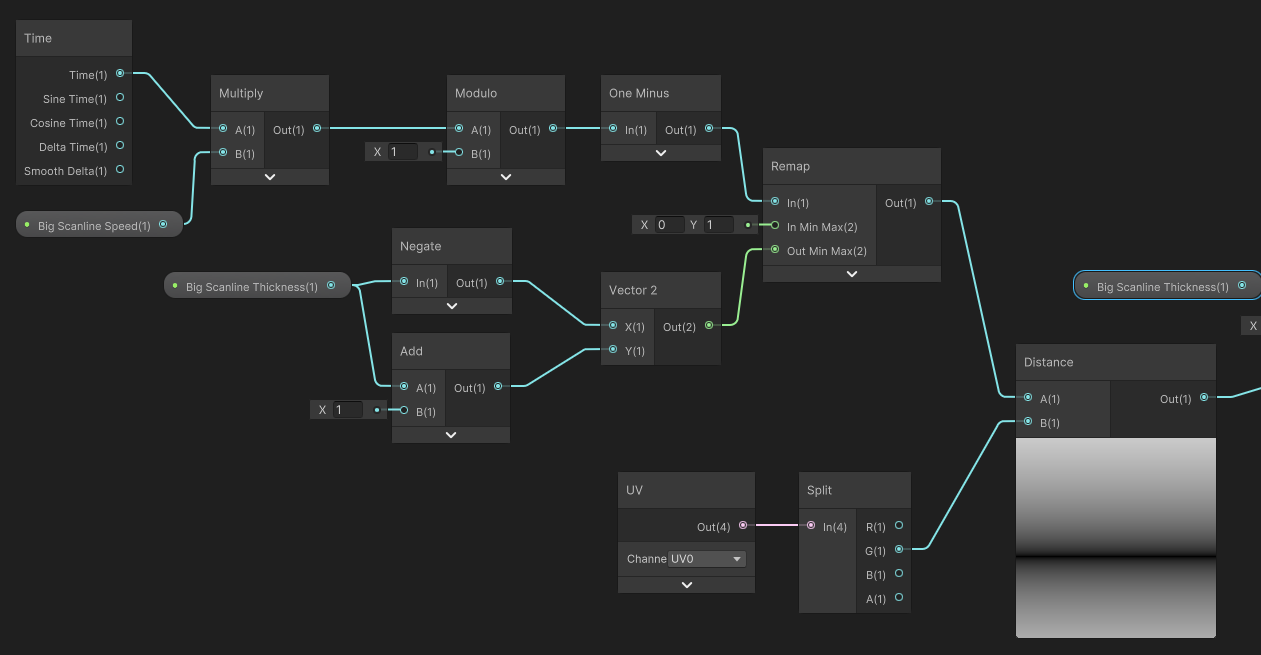The image size is (1261, 655).
Task: Select the Time node title header
Action: pos(74,38)
